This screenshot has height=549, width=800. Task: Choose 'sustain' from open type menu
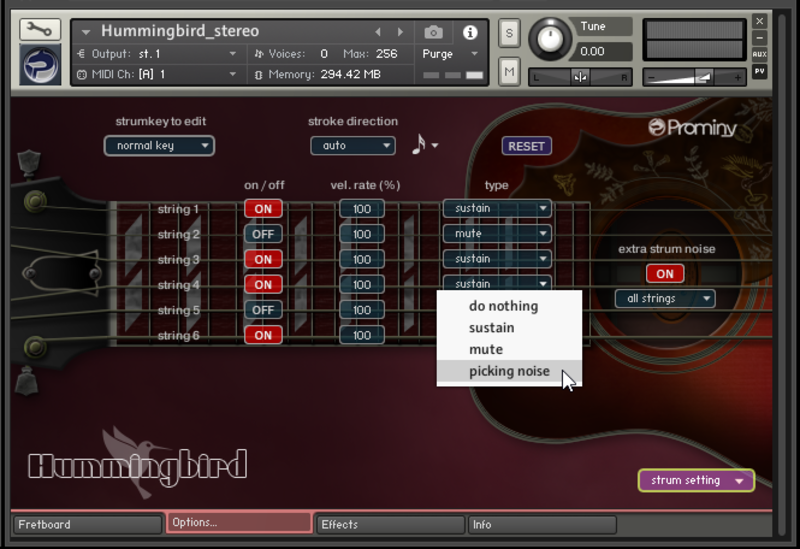click(509, 328)
